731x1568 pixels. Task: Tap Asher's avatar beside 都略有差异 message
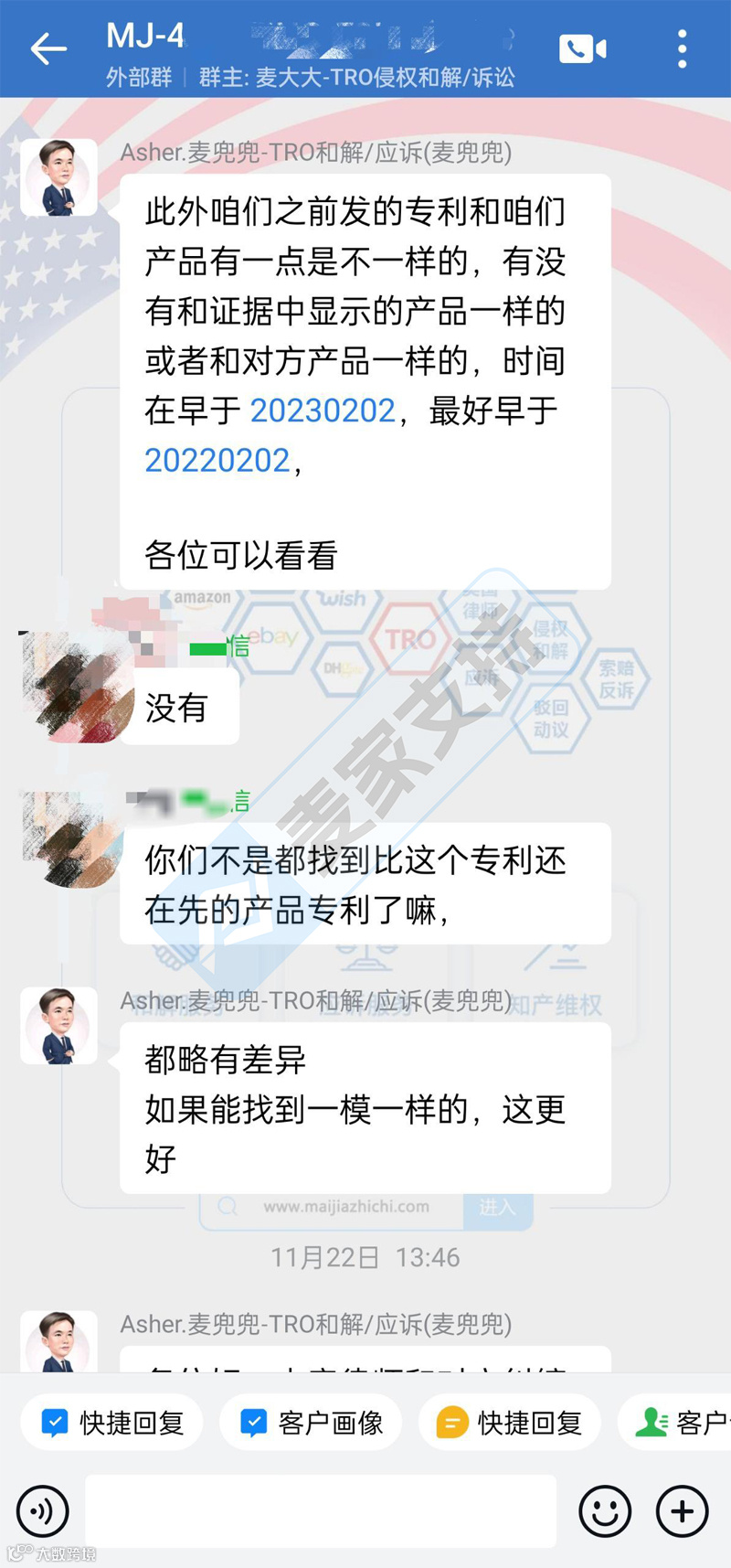59,1026
